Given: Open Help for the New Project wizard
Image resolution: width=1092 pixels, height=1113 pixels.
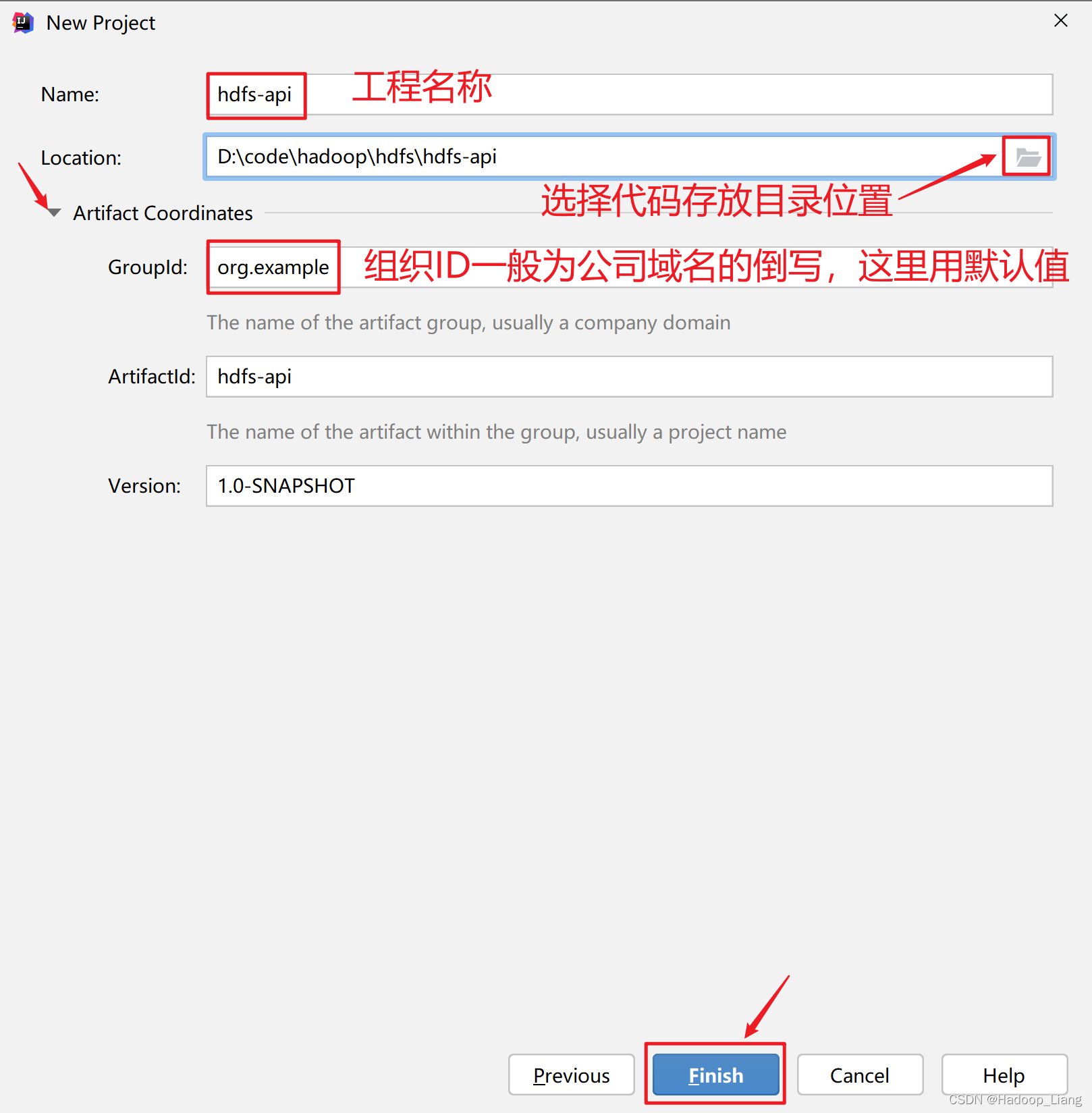Looking at the screenshot, I should pos(1004,1075).
